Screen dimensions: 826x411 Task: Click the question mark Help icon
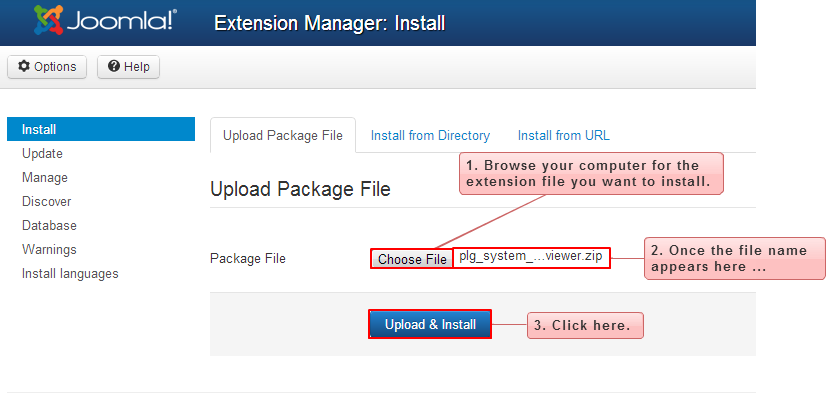(x=113, y=66)
